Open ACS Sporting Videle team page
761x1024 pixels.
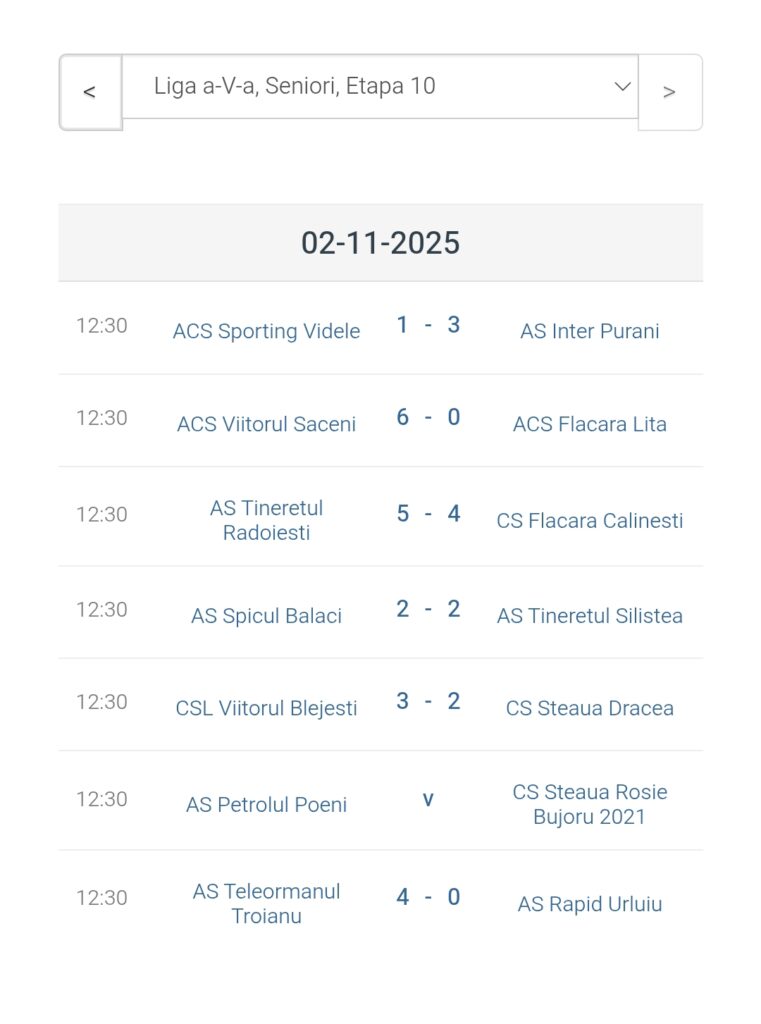[266, 332]
